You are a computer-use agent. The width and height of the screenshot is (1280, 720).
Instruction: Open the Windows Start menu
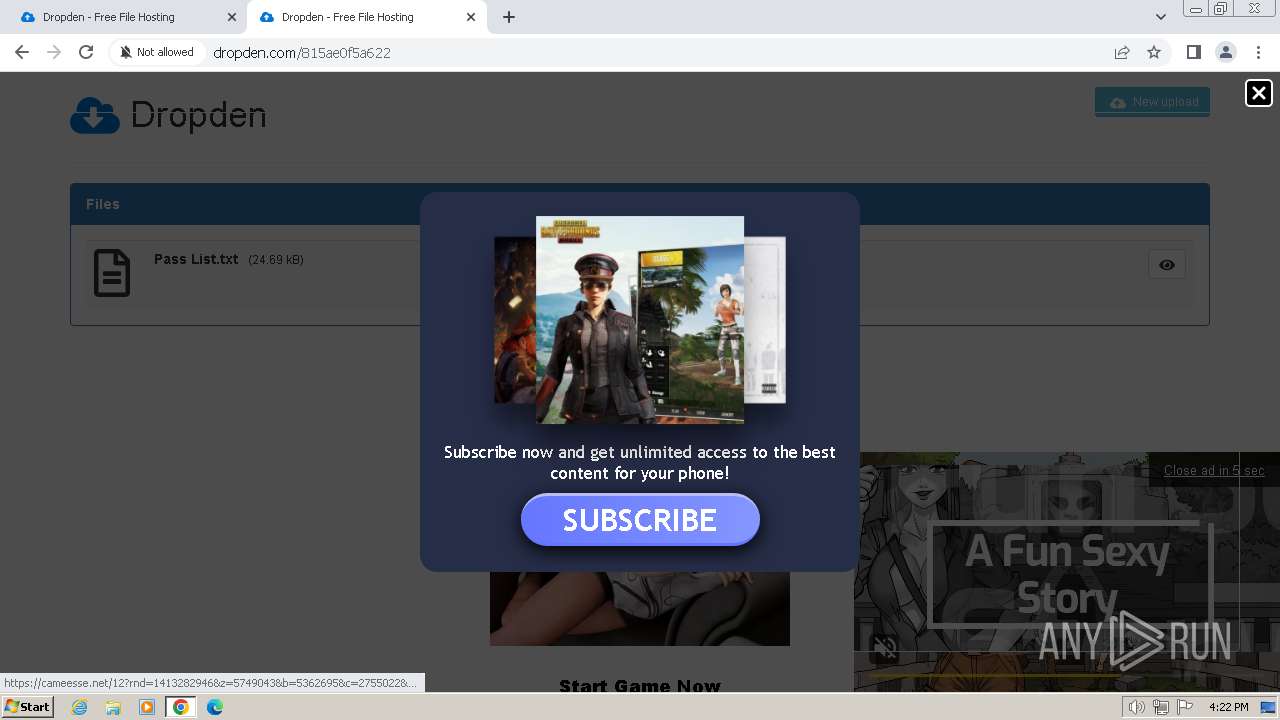click(28, 707)
